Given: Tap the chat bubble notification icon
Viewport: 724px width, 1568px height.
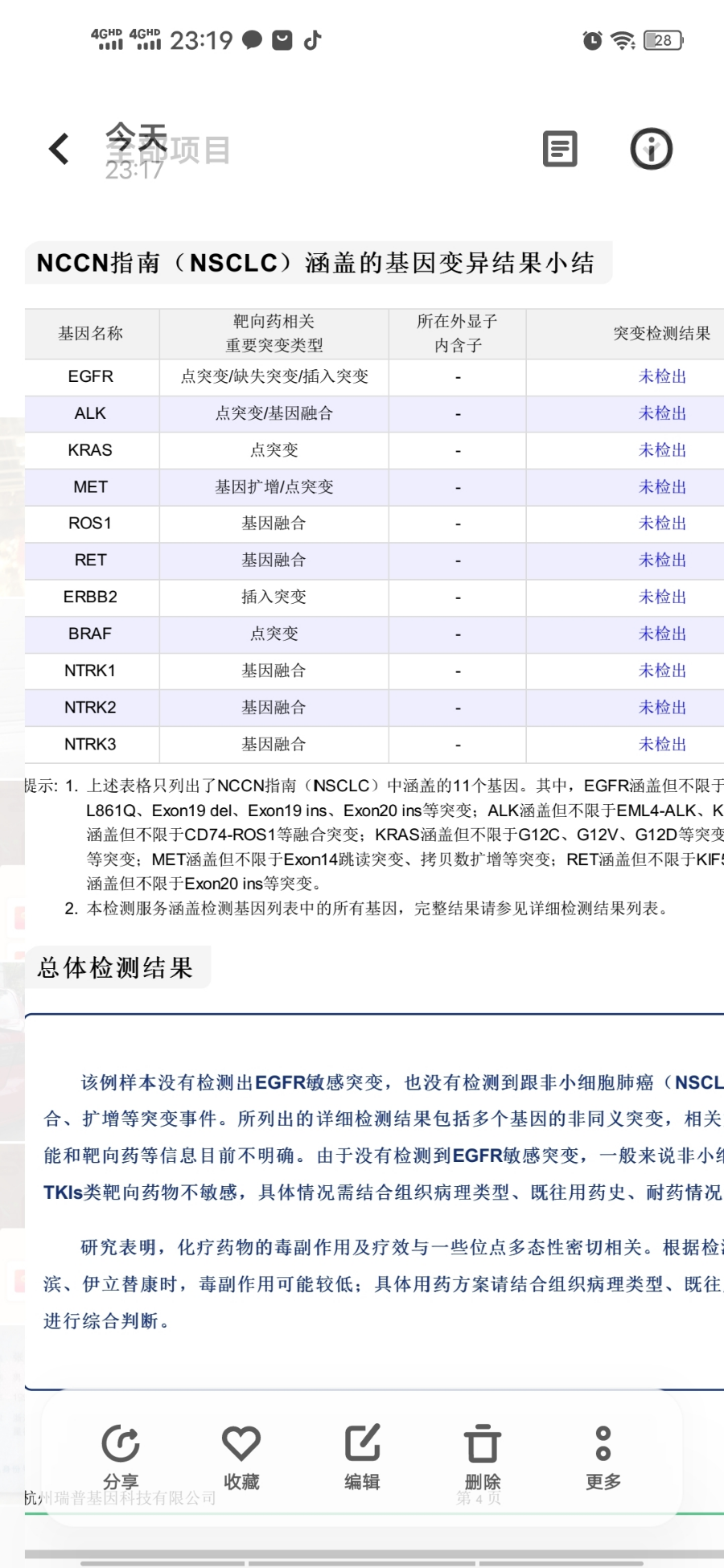Looking at the screenshot, I should click(252, 40).
